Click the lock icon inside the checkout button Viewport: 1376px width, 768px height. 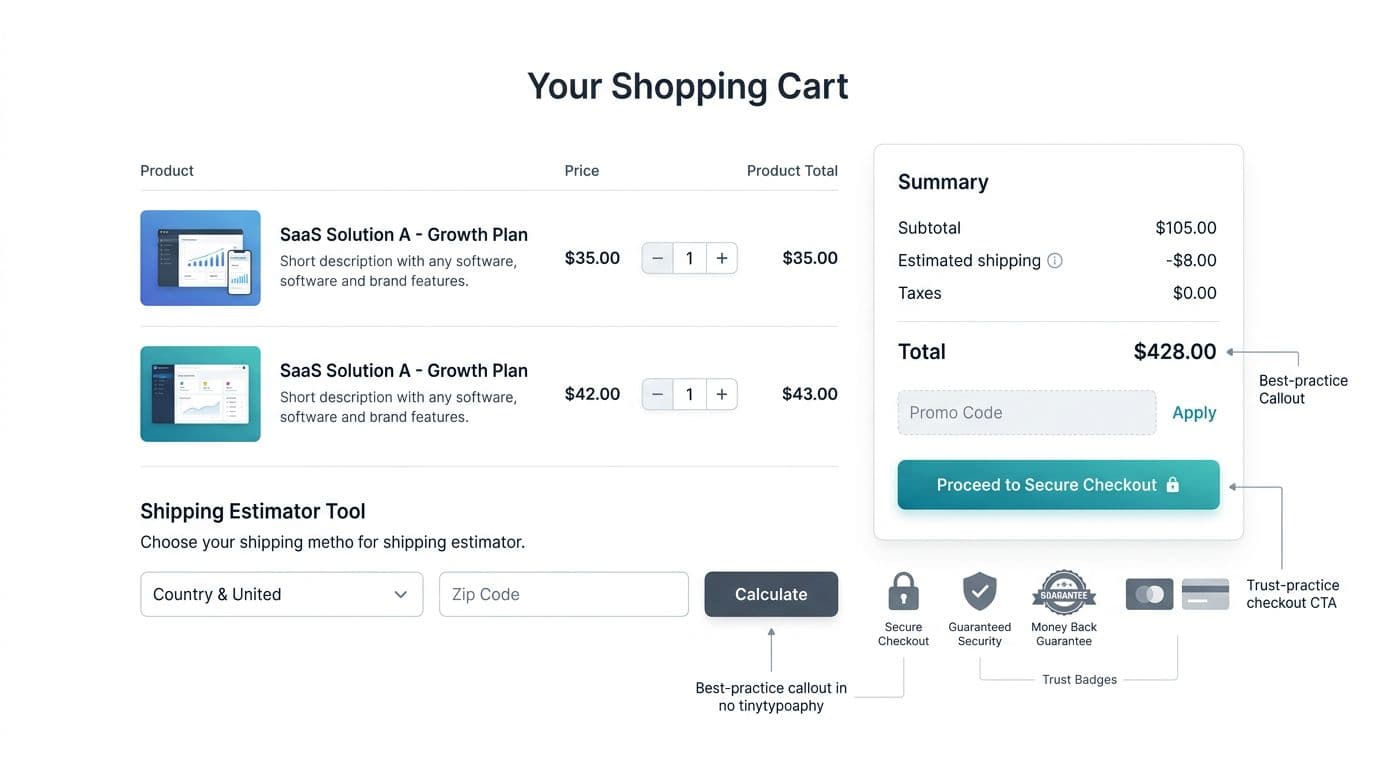pos(1172,484)
